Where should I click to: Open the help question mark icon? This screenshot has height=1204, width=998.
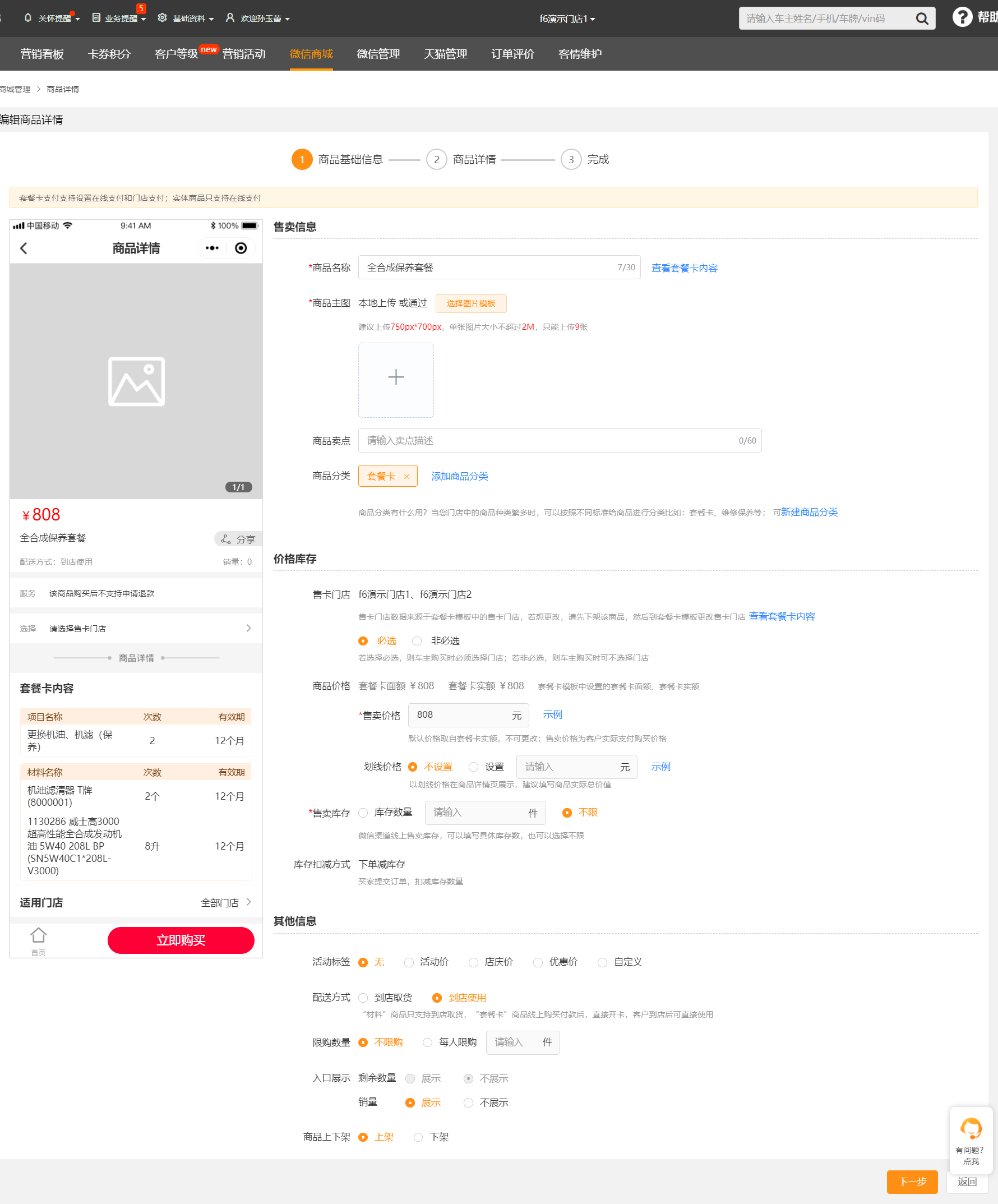coord(962,17)
